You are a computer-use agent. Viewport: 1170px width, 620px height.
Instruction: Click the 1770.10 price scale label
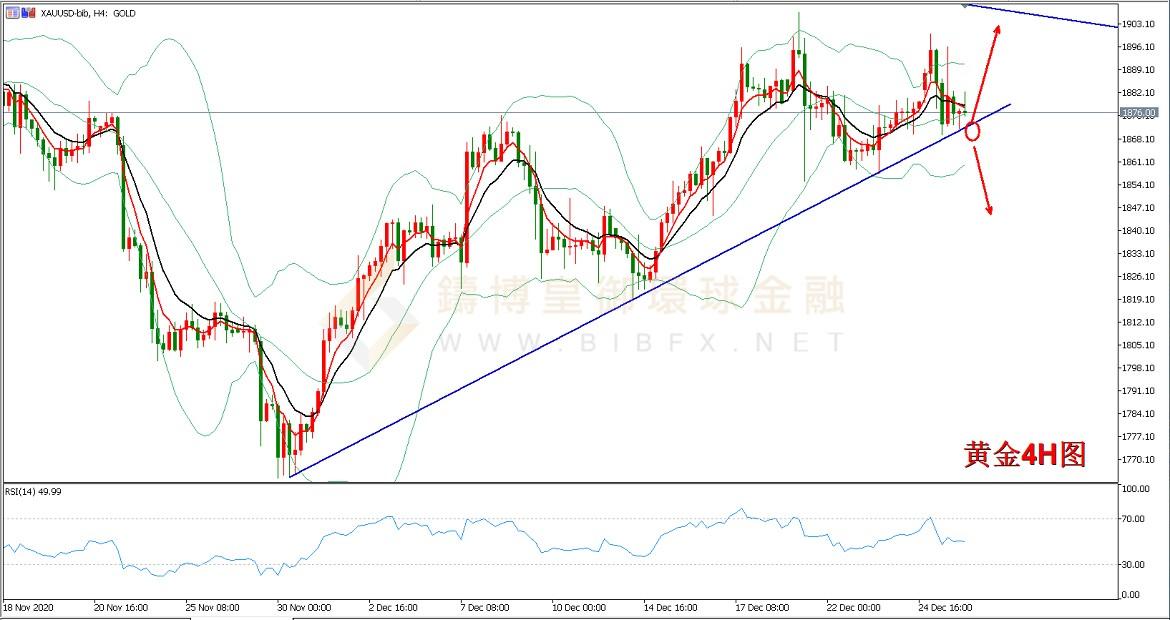pyautogui.click(x=1140, y=460)
